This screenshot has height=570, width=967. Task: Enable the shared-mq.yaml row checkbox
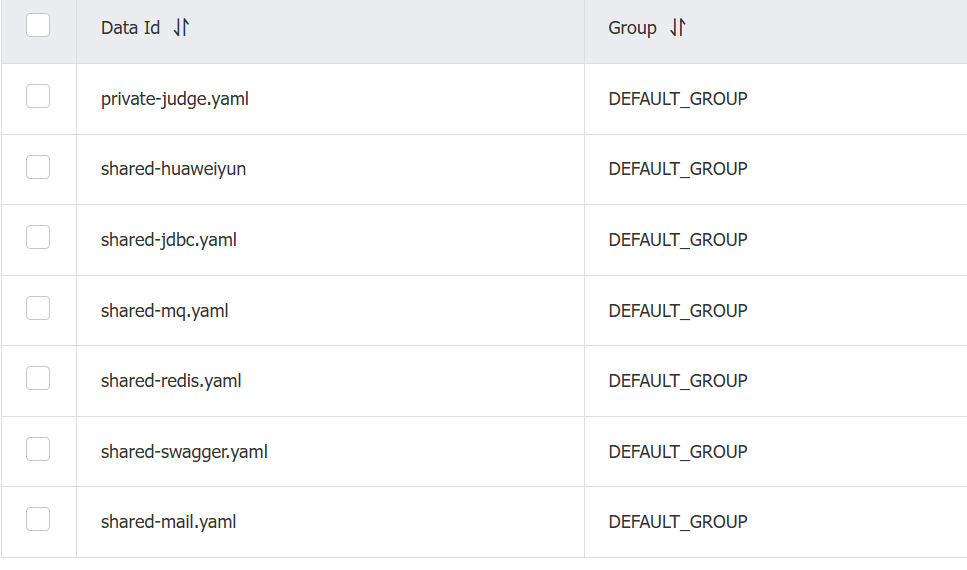(x=38, y=308)
